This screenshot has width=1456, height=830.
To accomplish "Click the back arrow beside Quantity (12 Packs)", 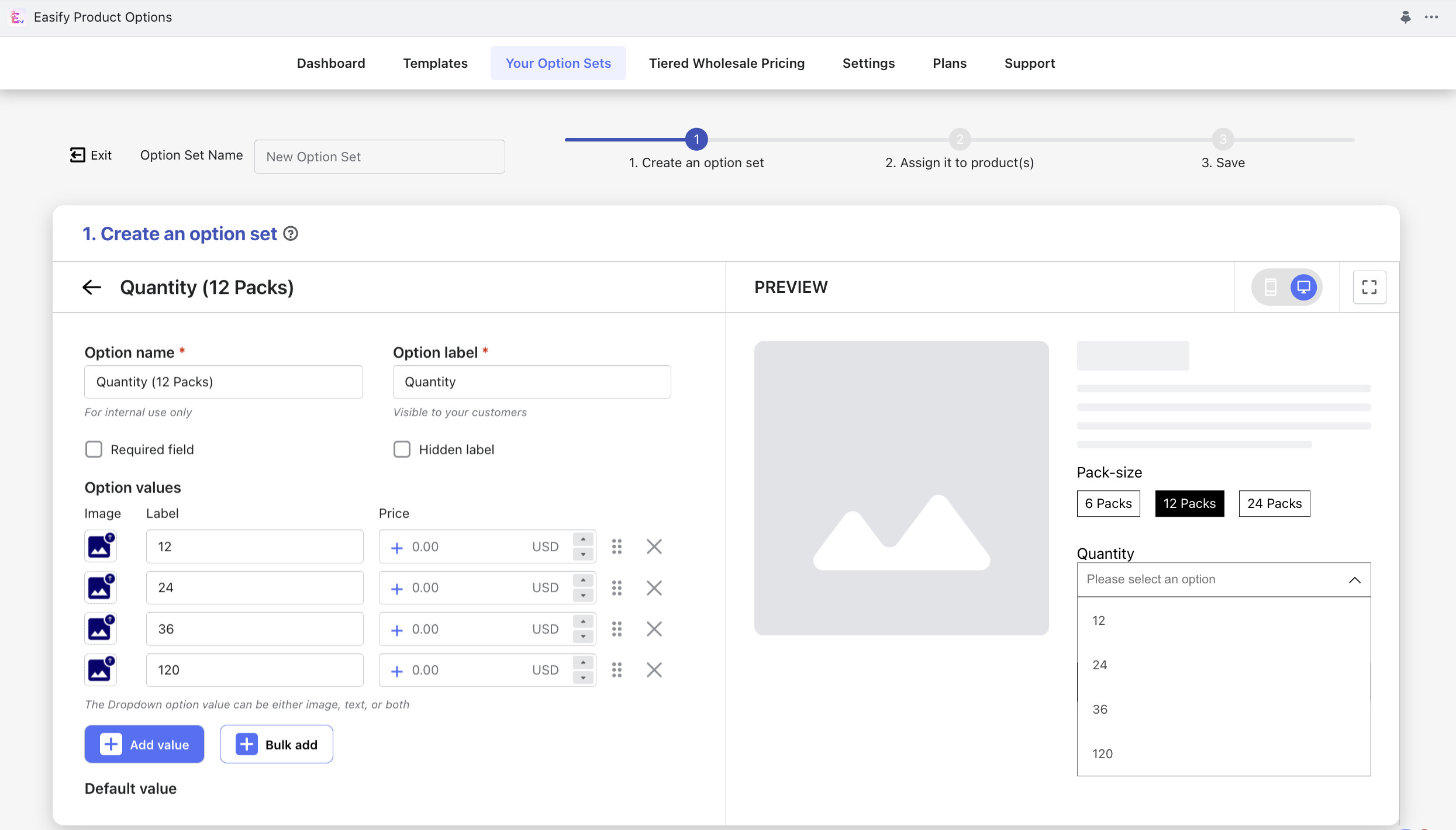I will 92,287.
